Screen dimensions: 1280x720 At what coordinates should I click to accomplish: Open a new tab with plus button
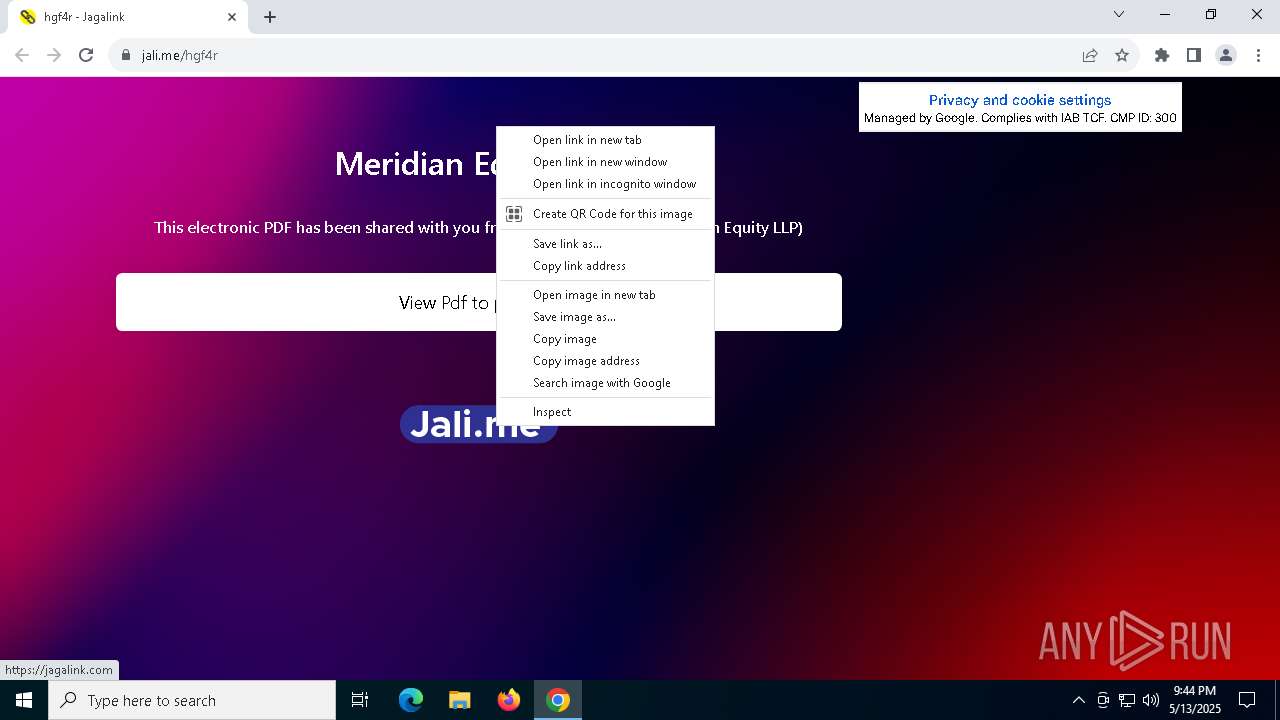point(270,17)
